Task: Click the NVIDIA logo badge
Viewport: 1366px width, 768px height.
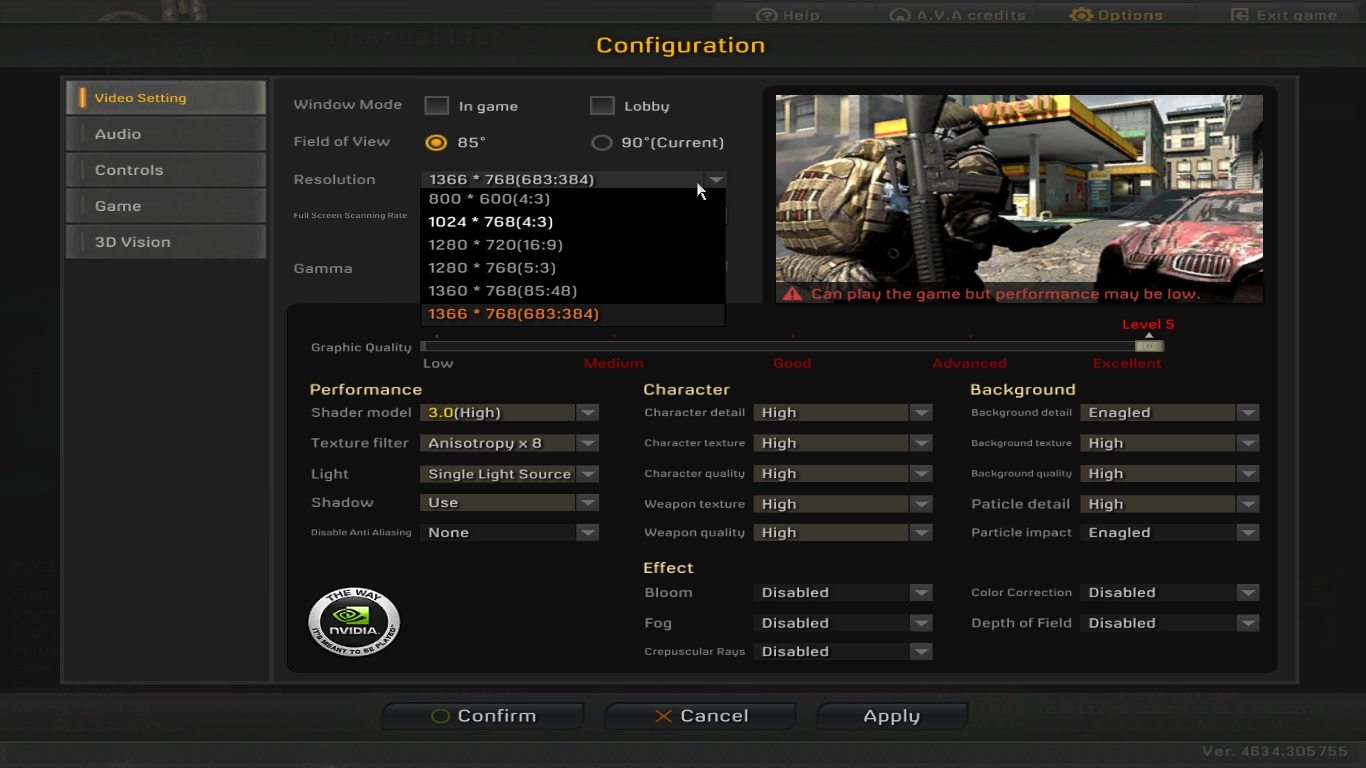Action: pyautogui.click(x=354, y=622)
